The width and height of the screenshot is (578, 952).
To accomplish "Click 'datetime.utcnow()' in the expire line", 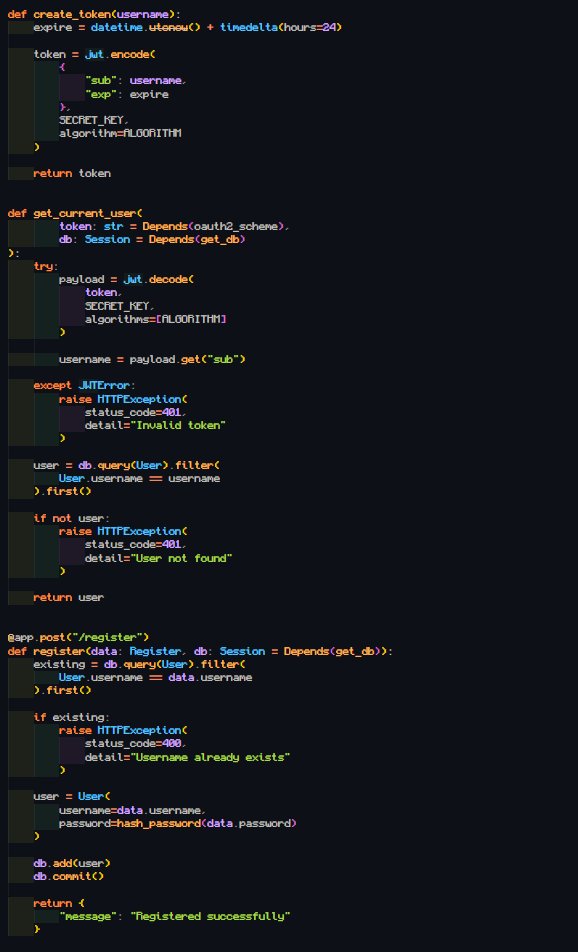I will click(x=145, y=27).
